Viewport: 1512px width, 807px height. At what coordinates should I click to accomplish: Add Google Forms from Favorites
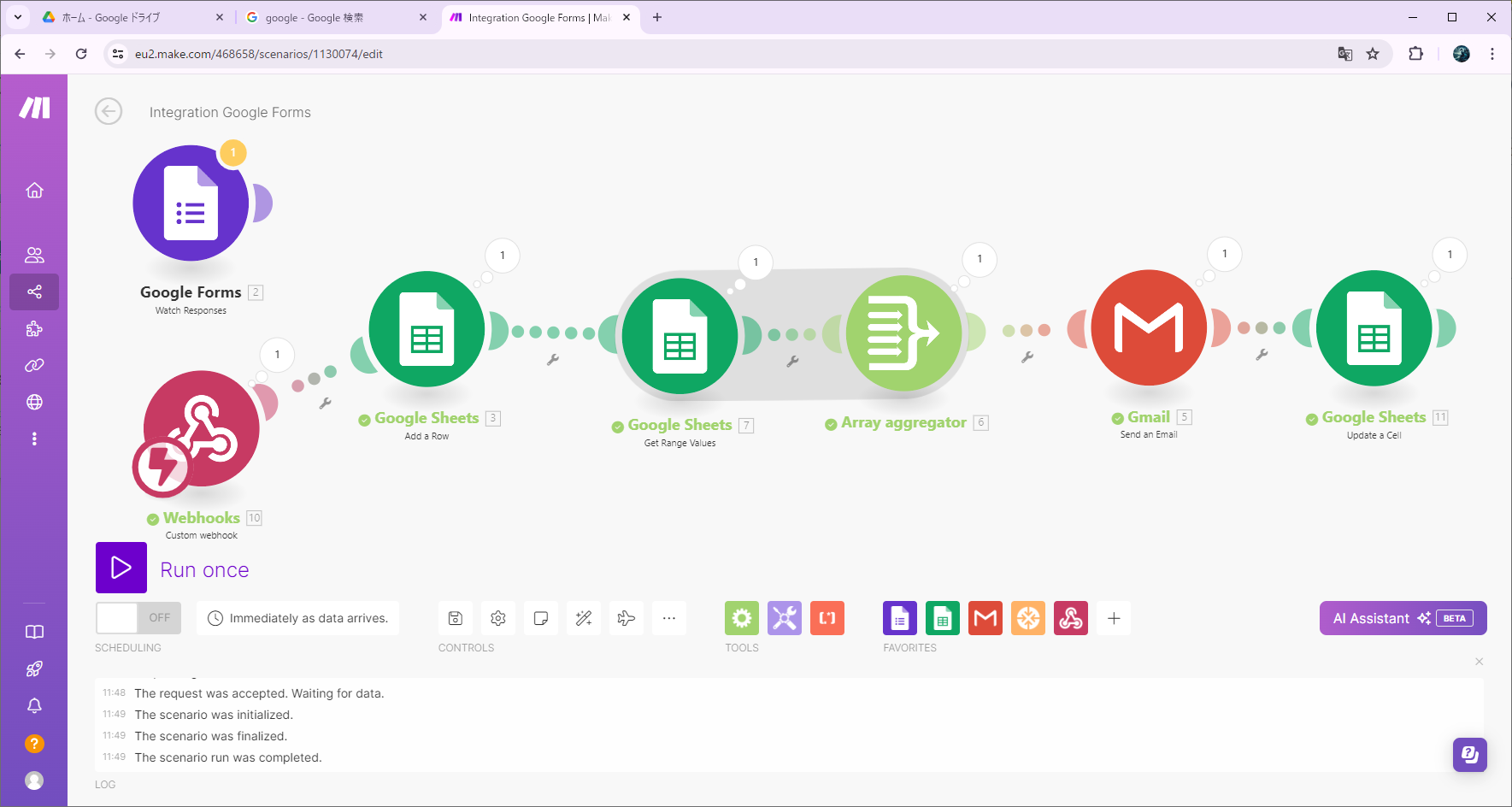[900, 618]
